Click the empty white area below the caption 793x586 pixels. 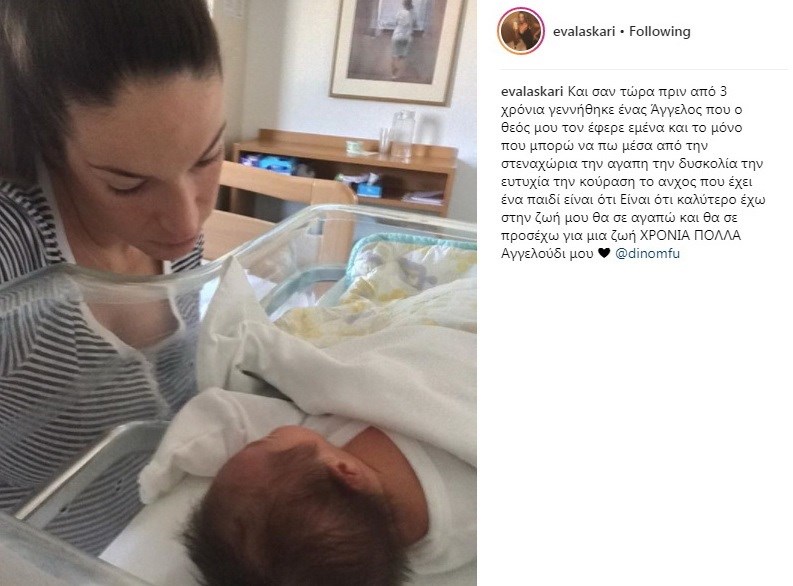pos(635,420)
